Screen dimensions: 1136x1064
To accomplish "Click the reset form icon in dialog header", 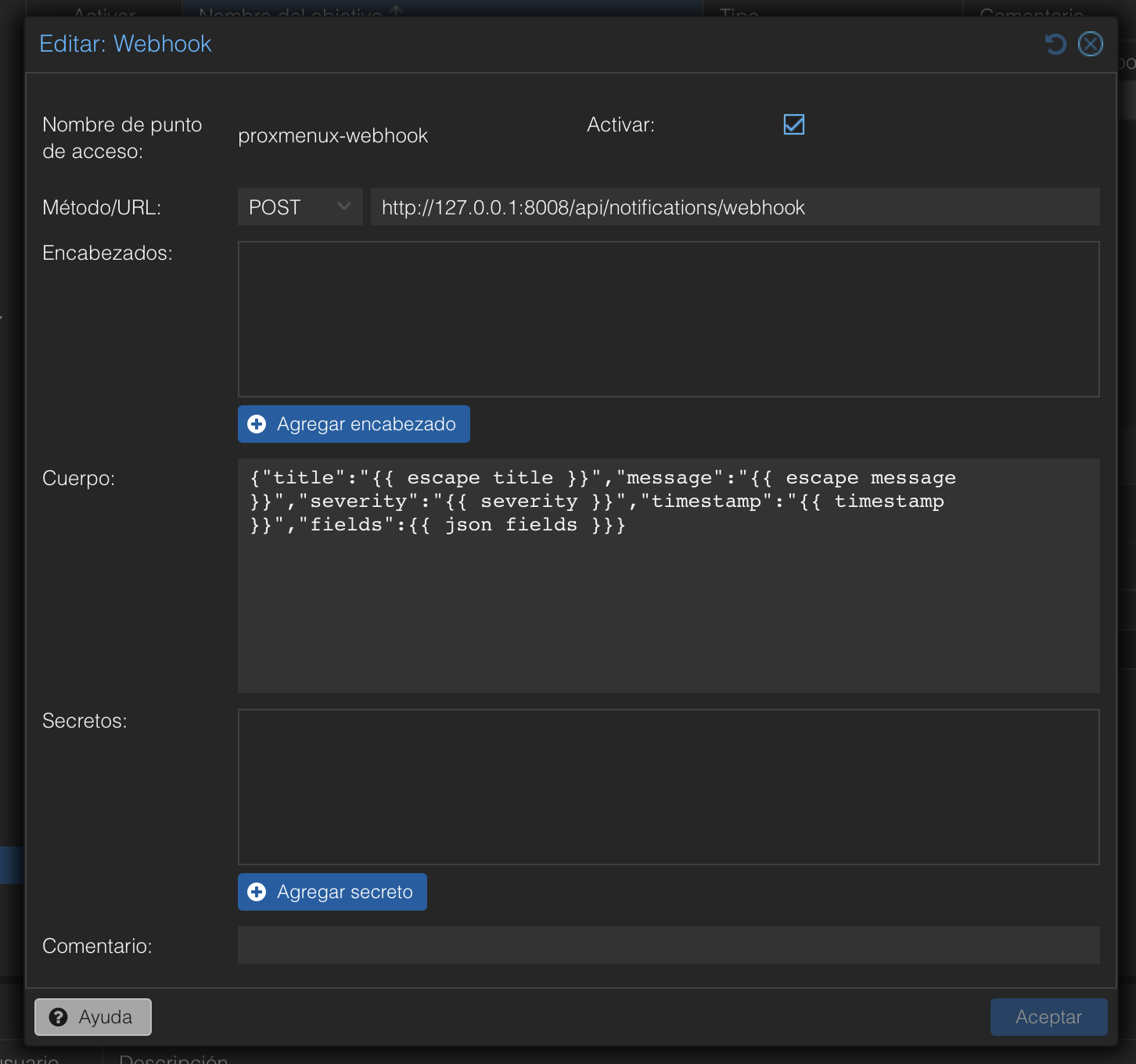I will pos(1055,44).
